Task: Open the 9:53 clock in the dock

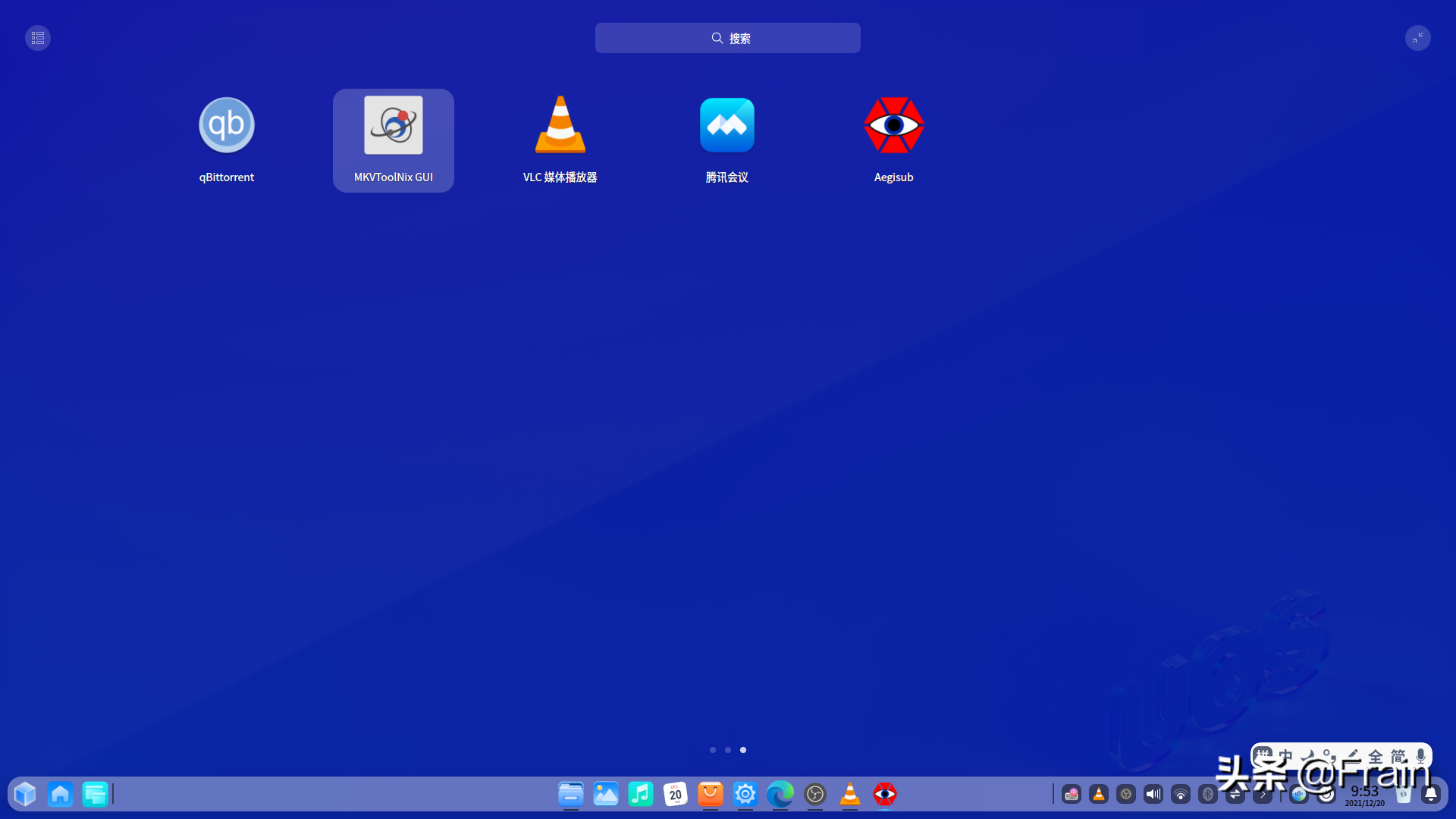Action: pos(1364,795)
